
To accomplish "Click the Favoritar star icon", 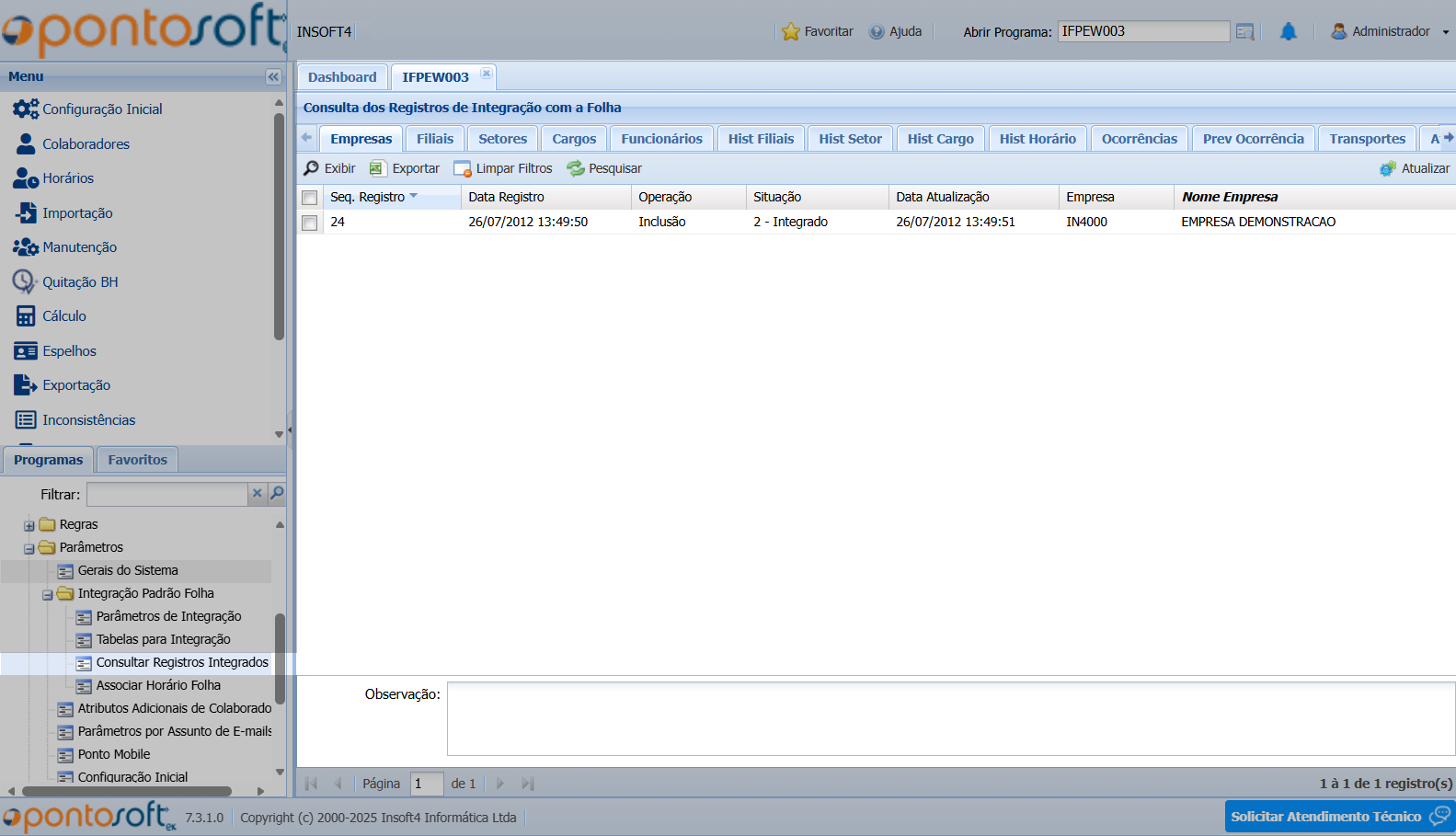I will (790, 32).
